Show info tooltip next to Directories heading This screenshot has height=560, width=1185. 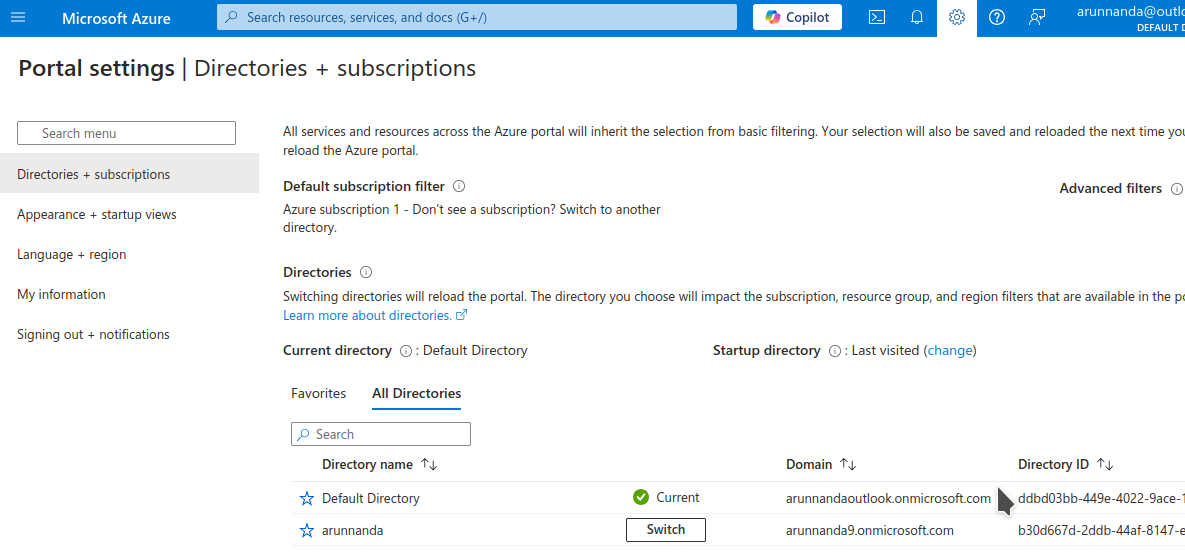366,272
